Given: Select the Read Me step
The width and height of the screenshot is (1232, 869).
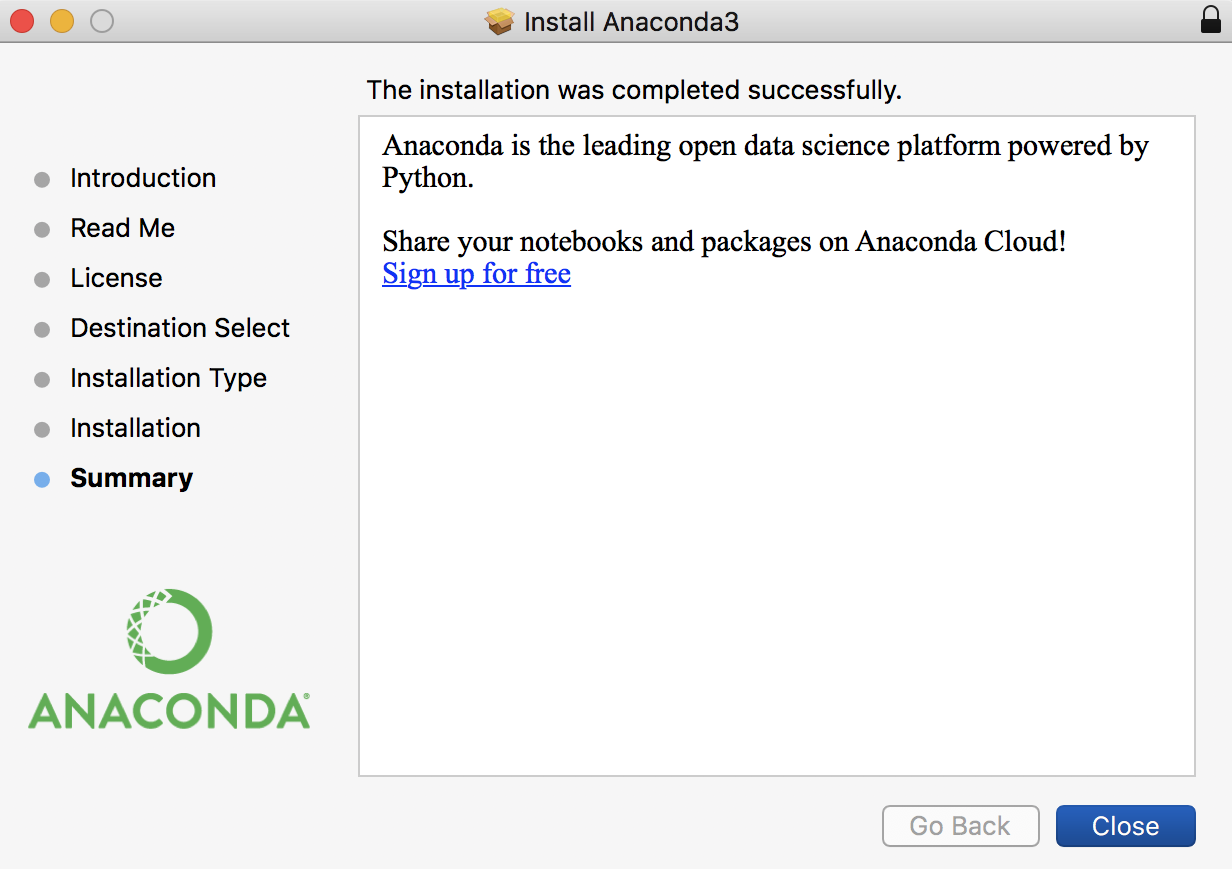Looking at the screenshot, I should (122, 228).
